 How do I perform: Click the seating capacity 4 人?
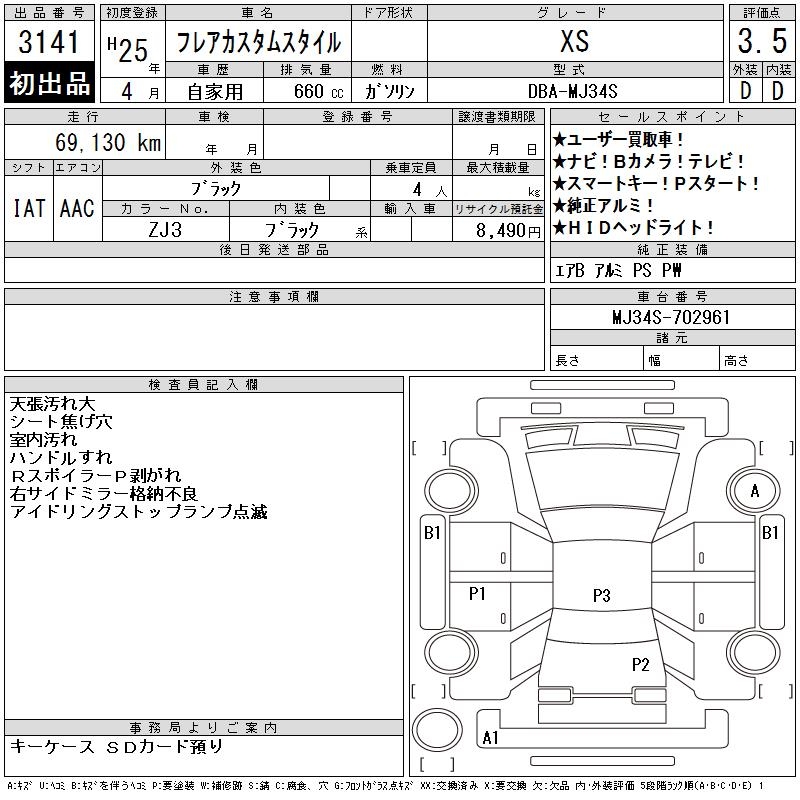tap(430, 190)
